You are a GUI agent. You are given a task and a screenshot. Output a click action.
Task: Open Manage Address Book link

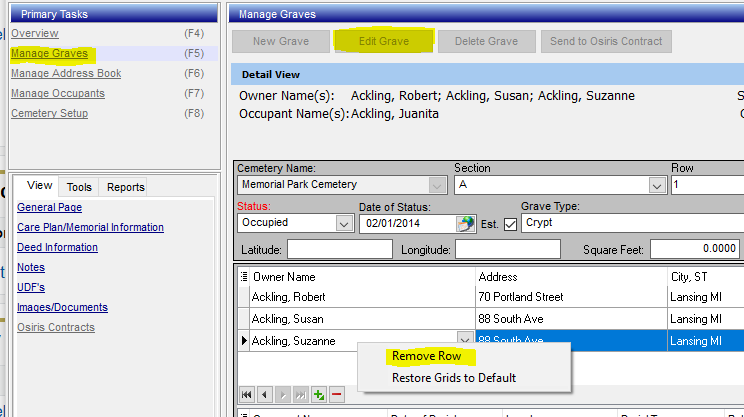click(66, 74)
